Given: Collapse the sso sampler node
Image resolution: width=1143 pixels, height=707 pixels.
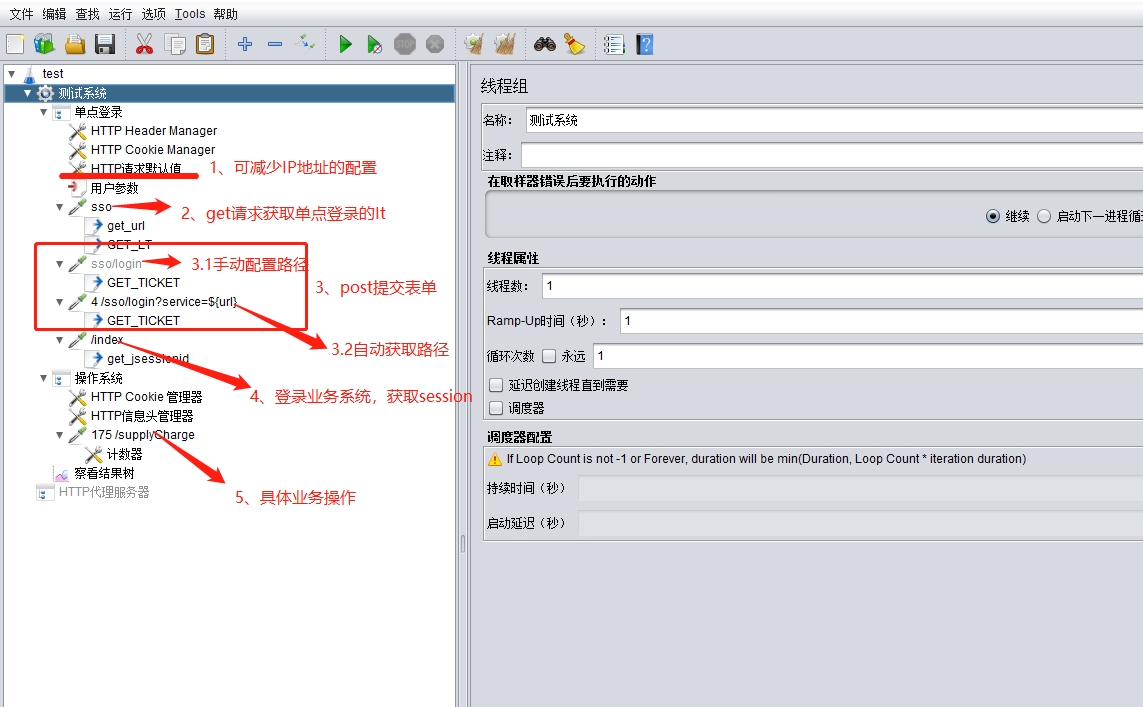Looking at the screenshot, I should 61,206.
